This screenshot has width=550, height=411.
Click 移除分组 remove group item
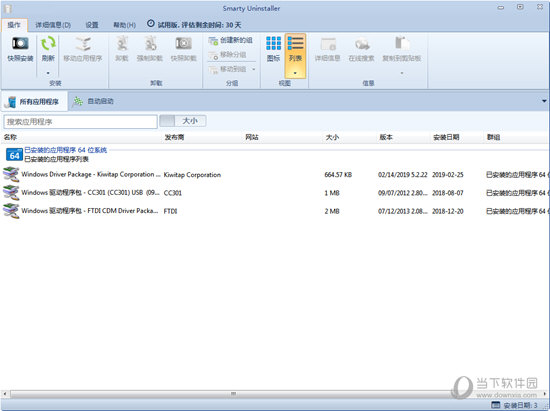click(227, 55)
